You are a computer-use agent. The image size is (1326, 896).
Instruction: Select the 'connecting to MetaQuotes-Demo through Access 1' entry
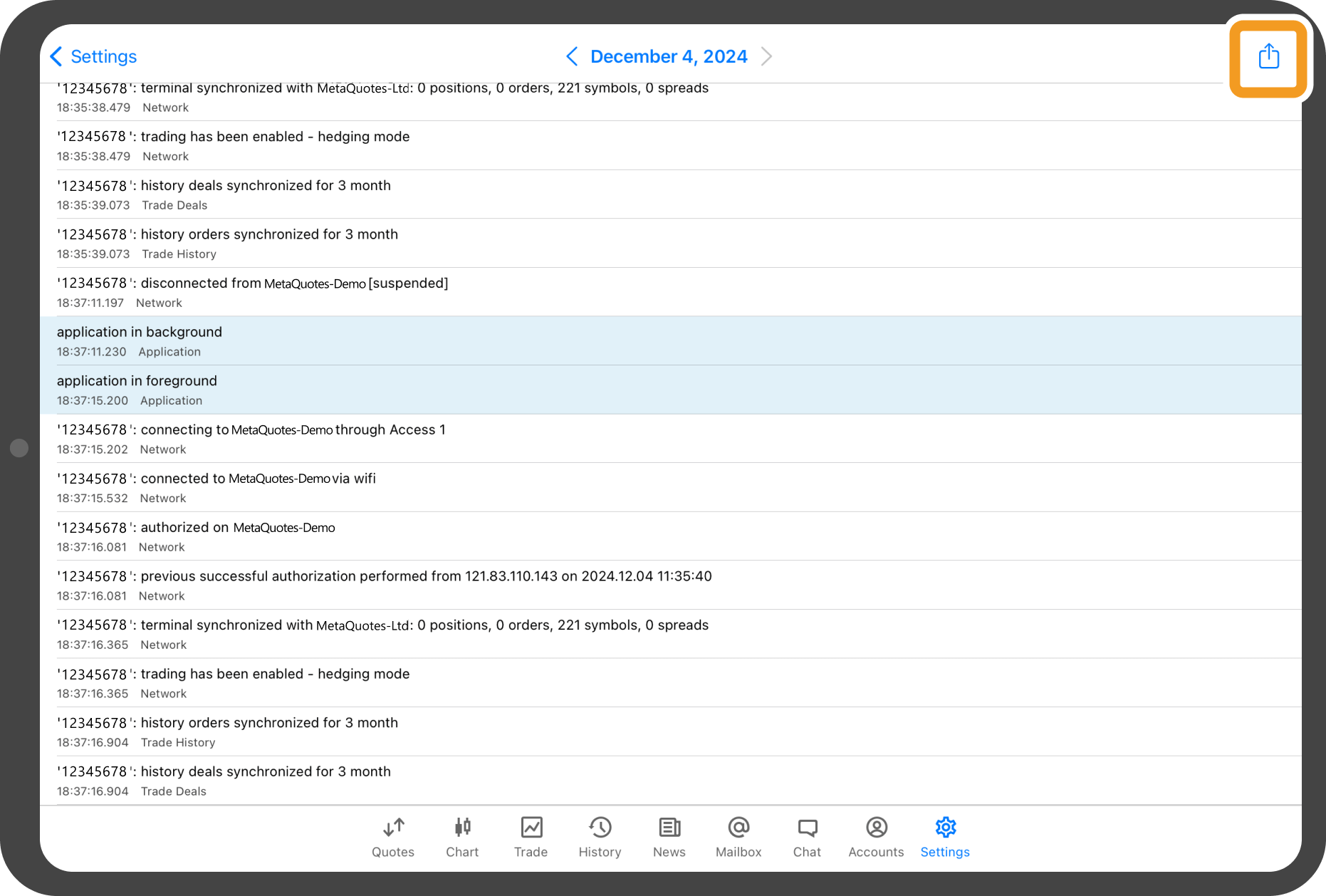pyautogui.click(x=669, y=439)
